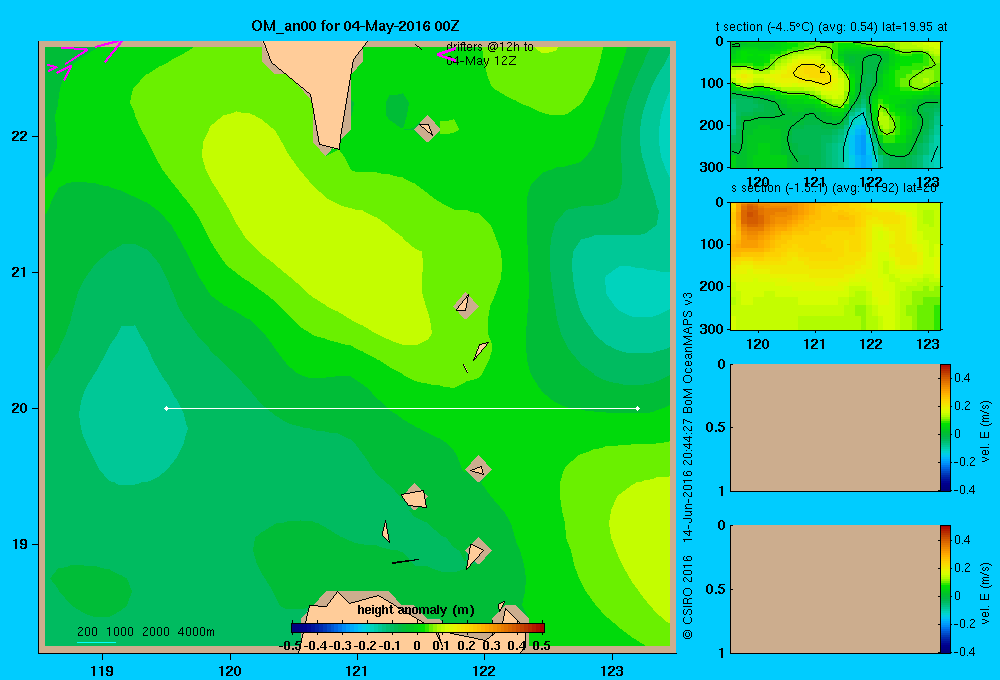Click depth label '300' on the s section axis
The width and height of the screenshot is (1000, 680).
712,329
